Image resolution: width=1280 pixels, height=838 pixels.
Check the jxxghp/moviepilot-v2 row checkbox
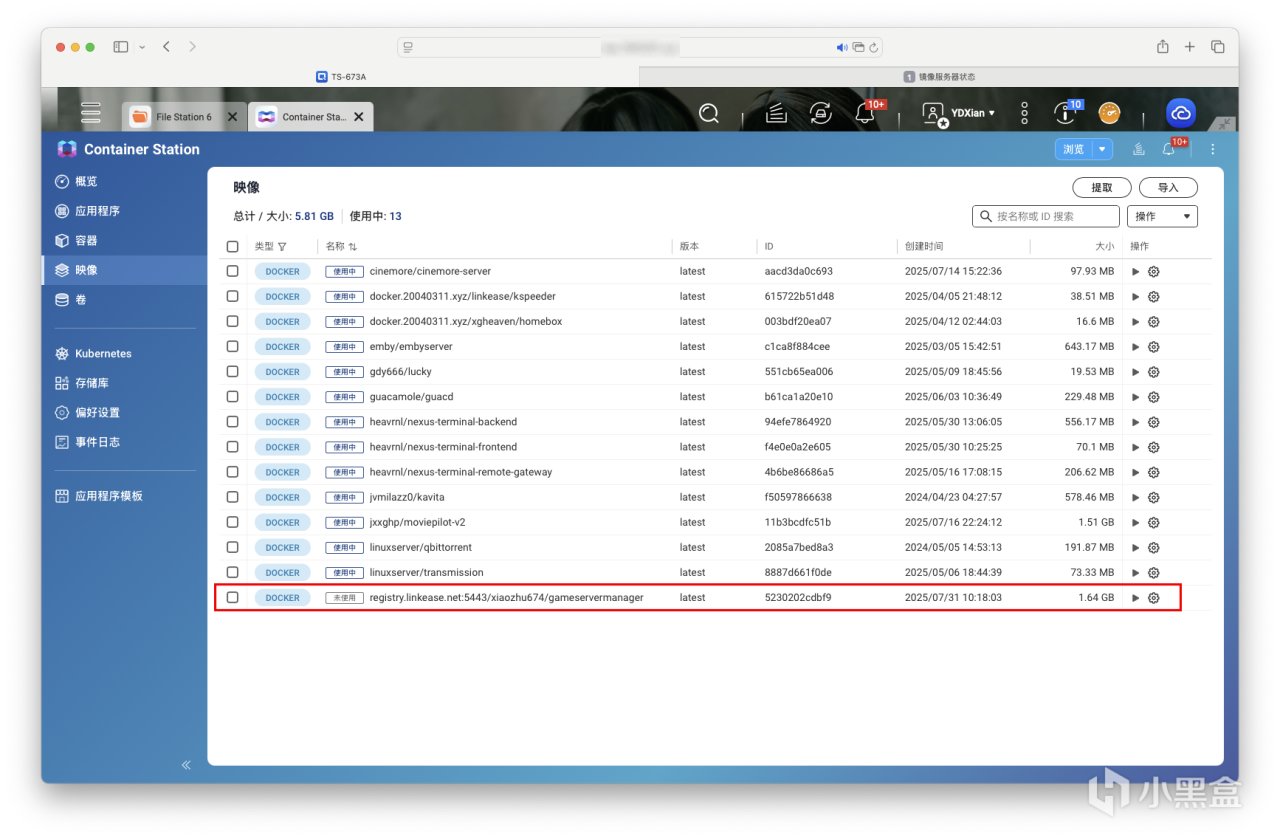pyautogui.click(x=233, y=522)
